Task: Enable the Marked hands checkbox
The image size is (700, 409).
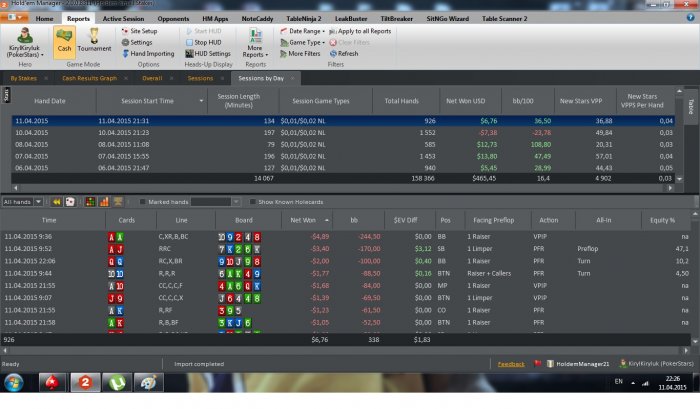Action: tap(142, 202)
